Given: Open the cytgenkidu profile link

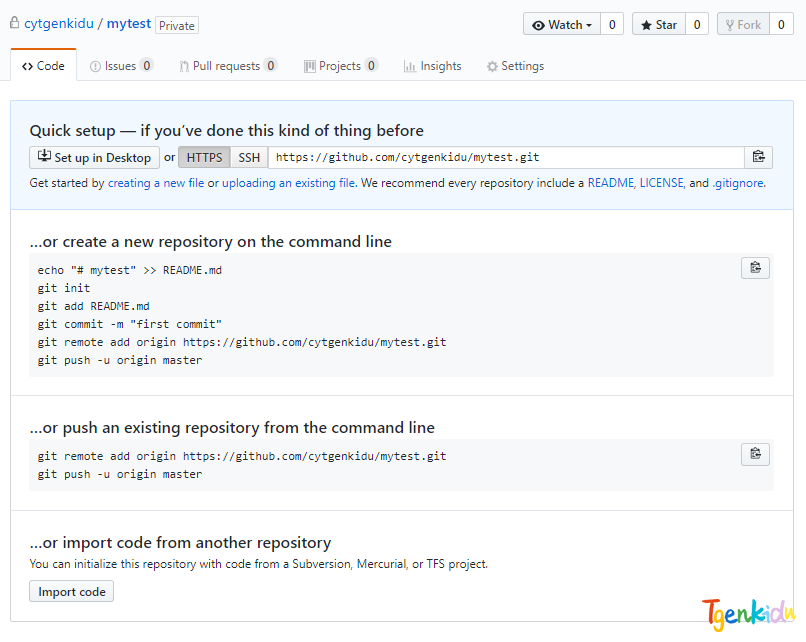Looking at the screenshot, I should click(59, 24).
